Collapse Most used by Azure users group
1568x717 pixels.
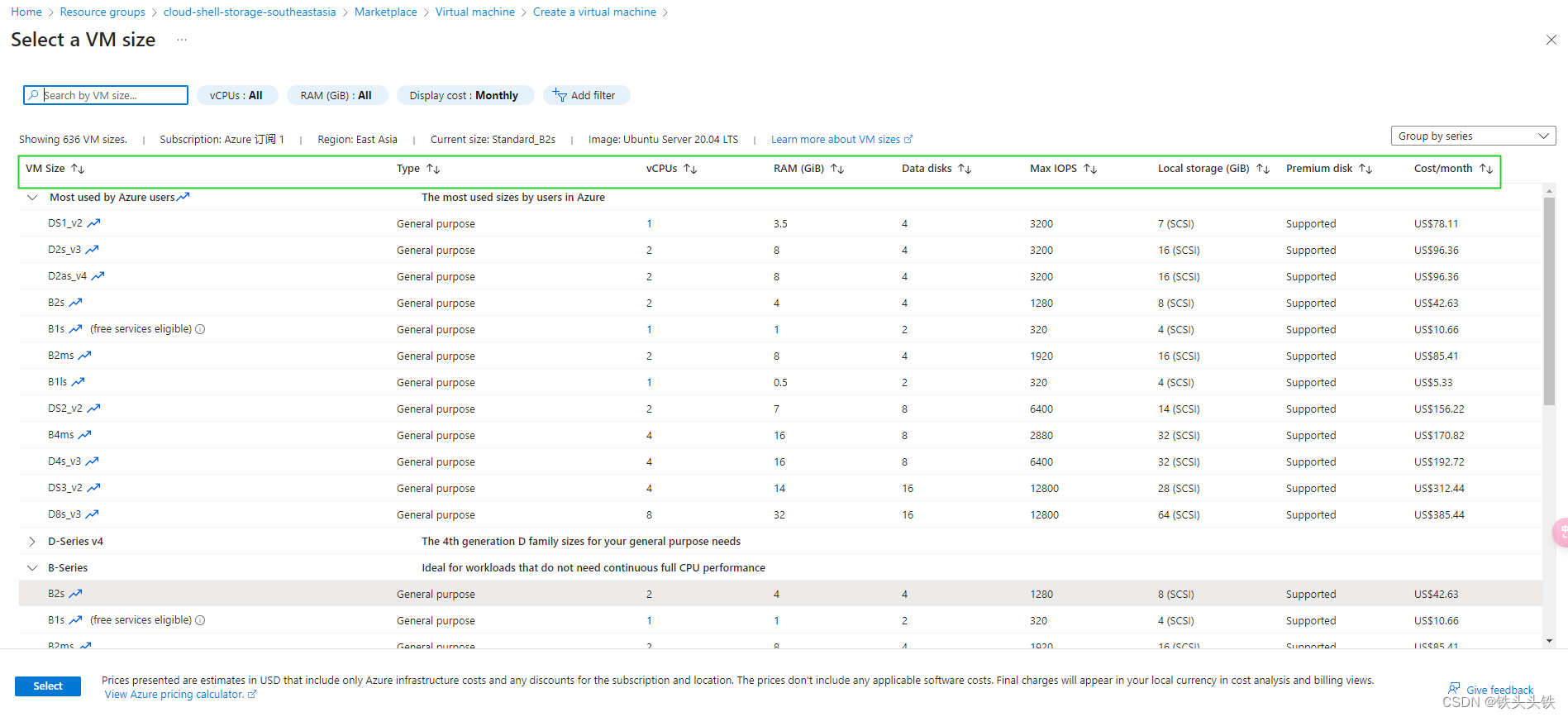coord(32,197)
